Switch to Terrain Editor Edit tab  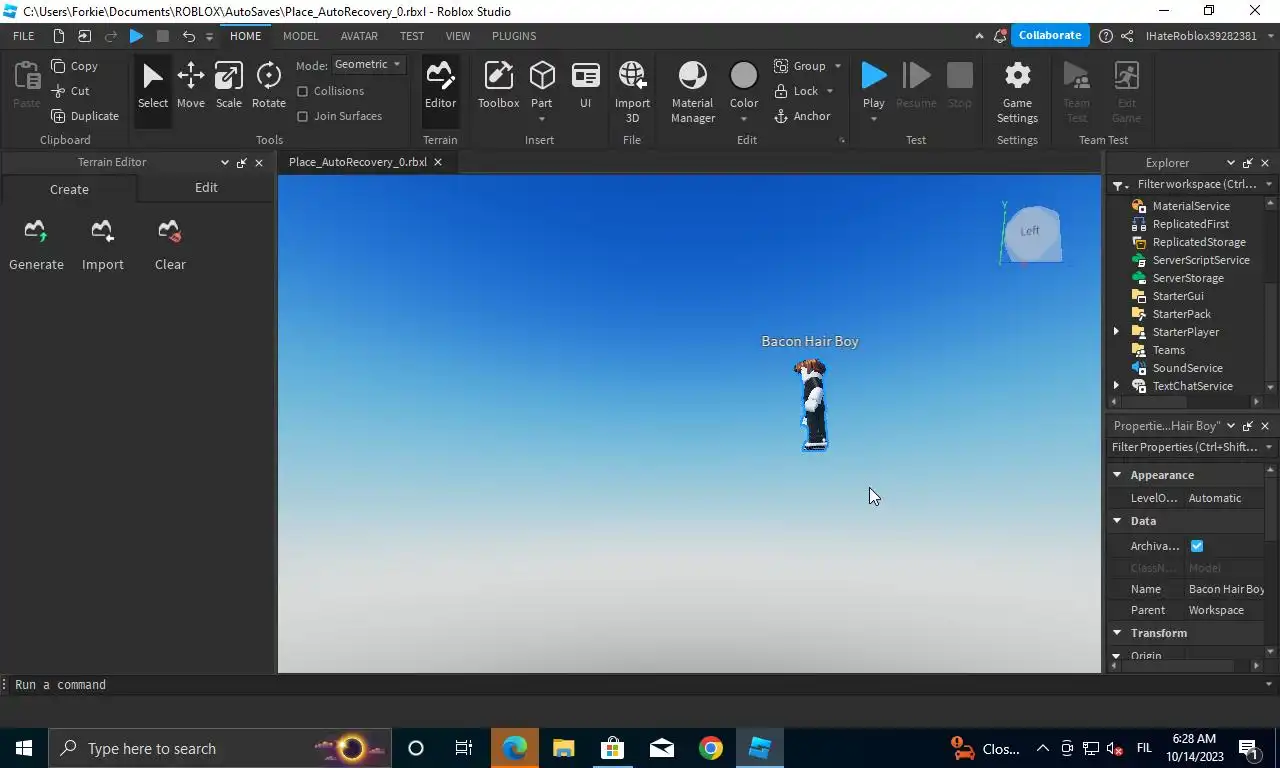(x=206, y=188)
